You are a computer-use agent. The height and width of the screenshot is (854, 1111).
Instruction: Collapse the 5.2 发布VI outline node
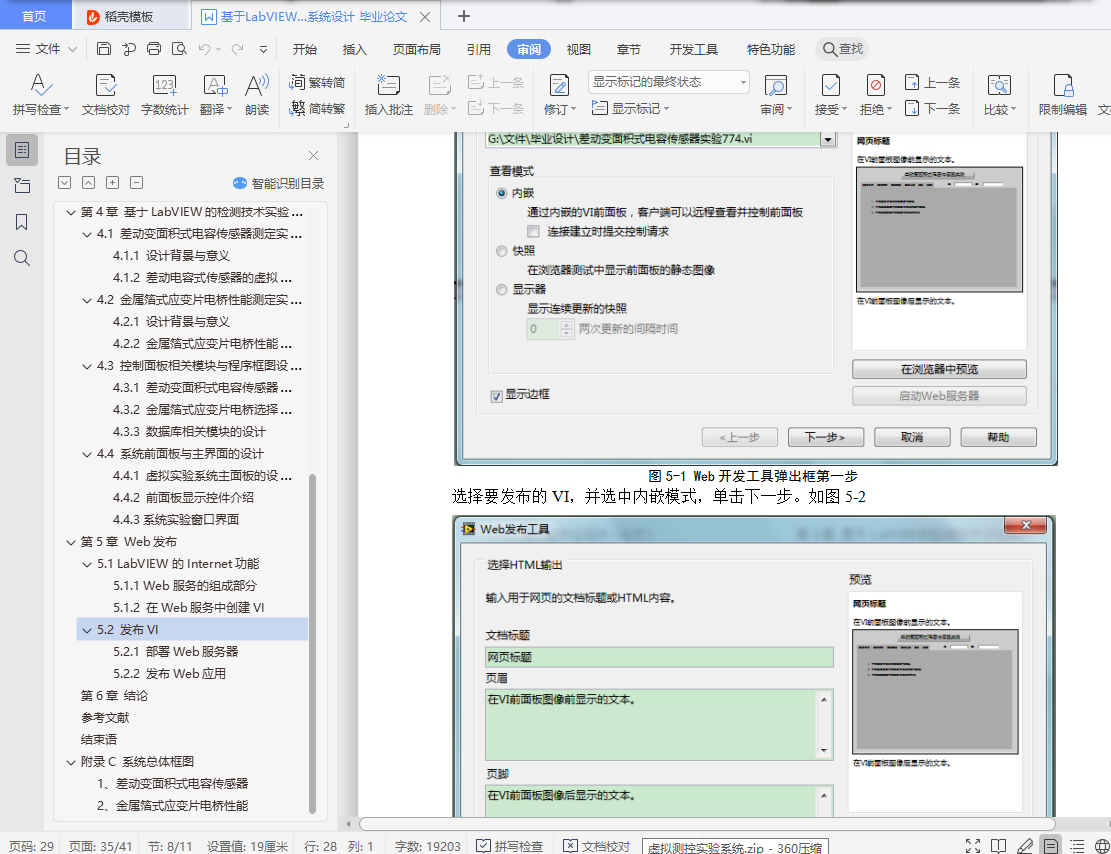click(87, 630)
